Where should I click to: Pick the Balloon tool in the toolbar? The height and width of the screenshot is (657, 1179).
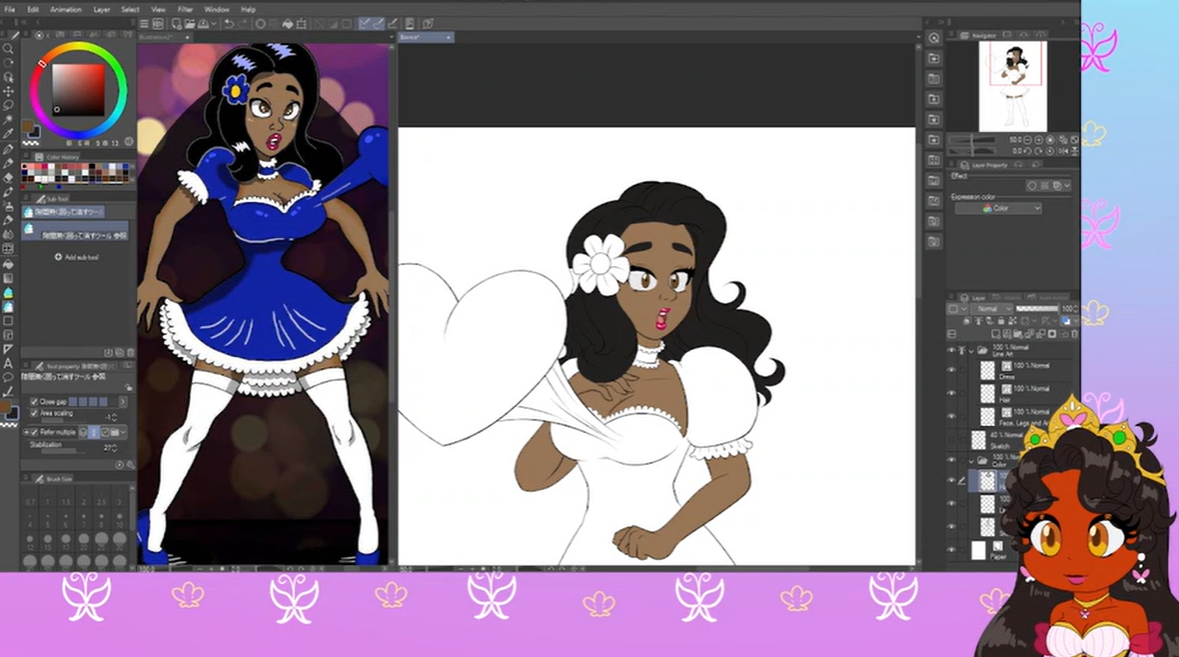pos(8,378)
